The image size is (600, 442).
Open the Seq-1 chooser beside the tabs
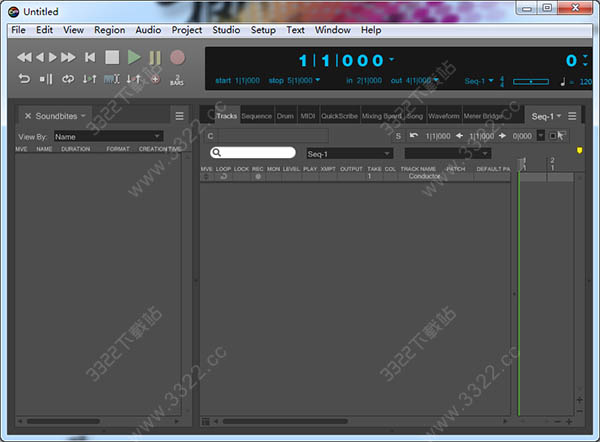coord(545,116)
